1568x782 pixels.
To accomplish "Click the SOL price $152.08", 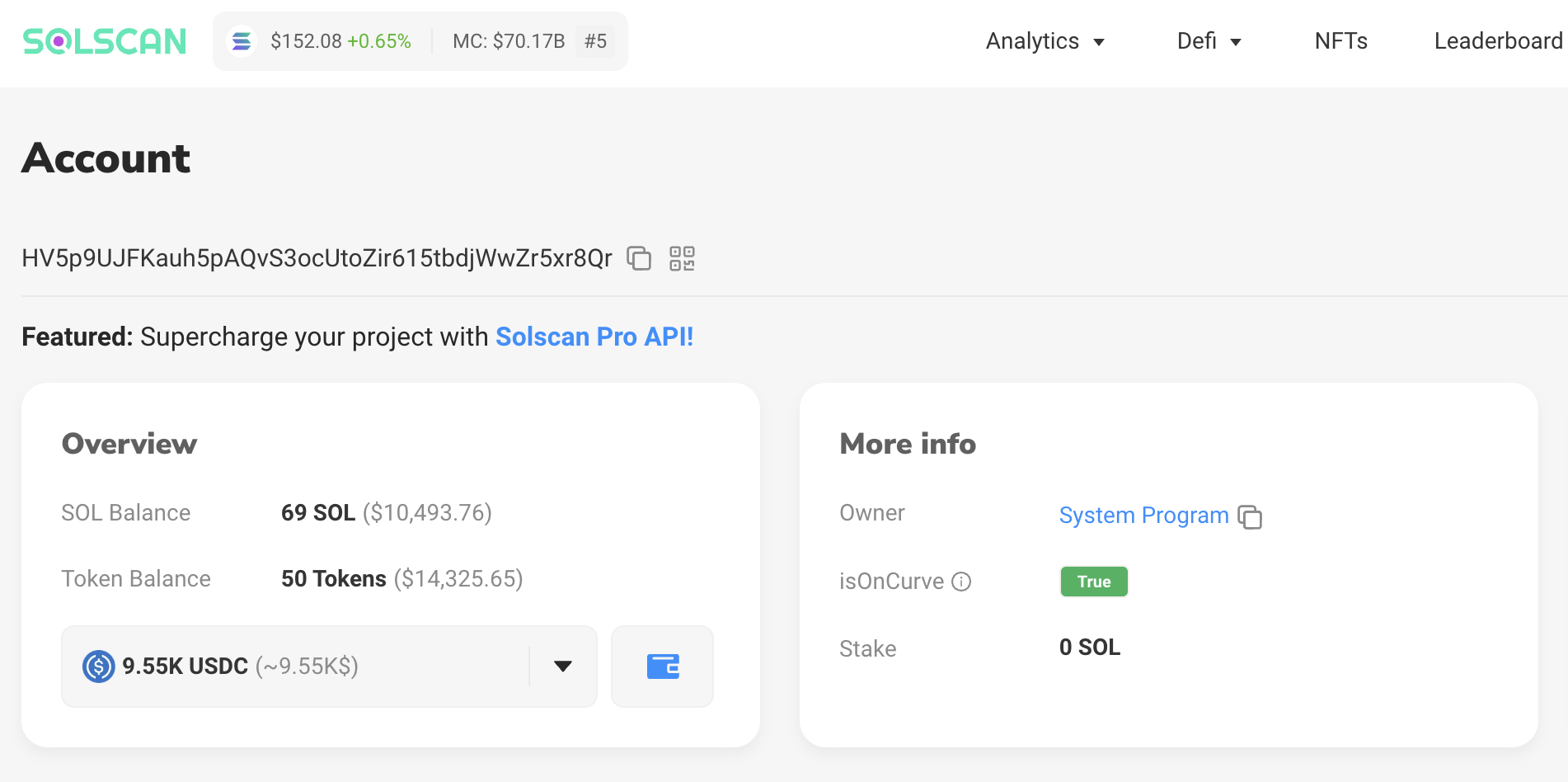I will coord(306,41).
